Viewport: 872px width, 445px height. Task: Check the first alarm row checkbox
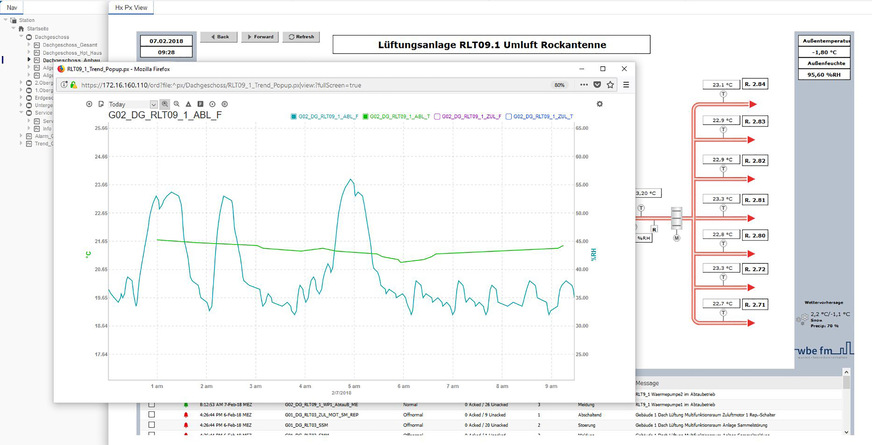(152, 406)
